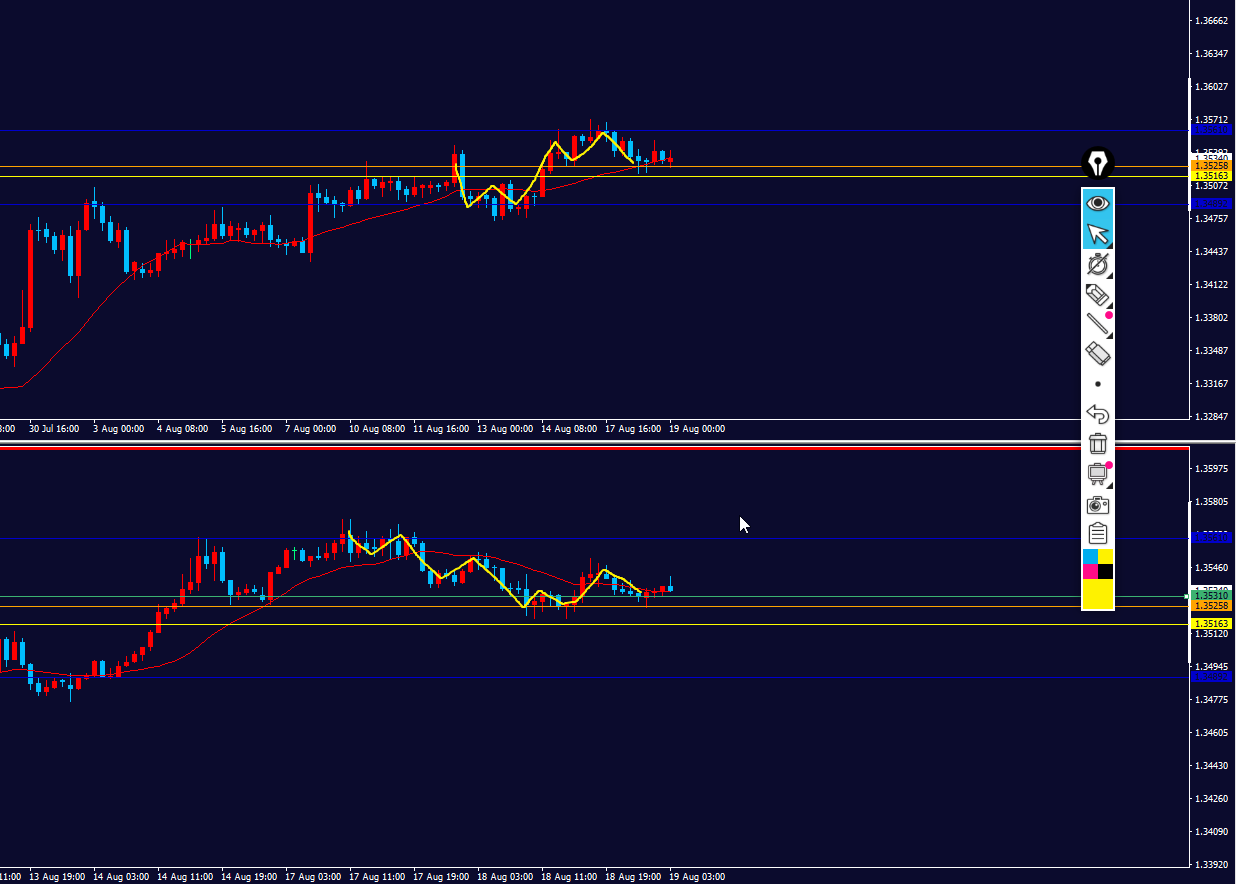1236x884 pixels.
Task: Click the 1.34757 price on upper axis
Action: pos(1212,218)
